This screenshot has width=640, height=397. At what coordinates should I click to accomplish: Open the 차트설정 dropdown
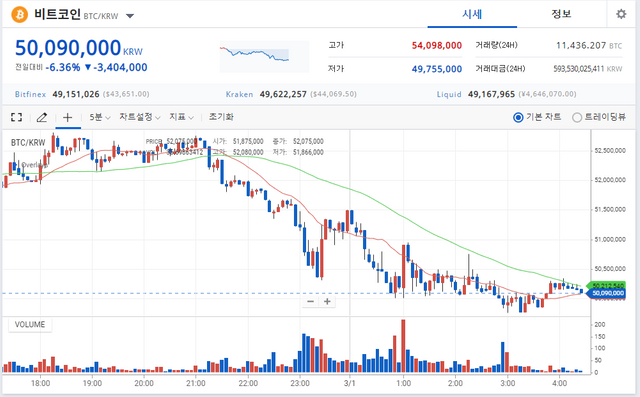[140, 117]
